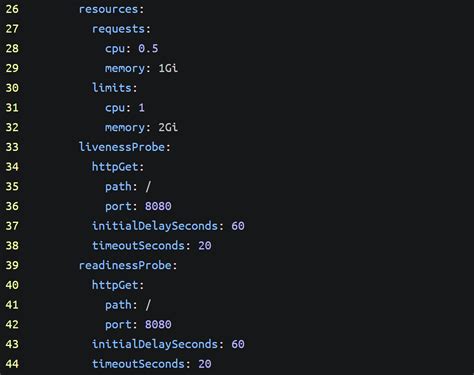Click initialDelaySeconds key on line 43
Image resolution: width=474 pixels, height=375 pixels.
point(155,344)
